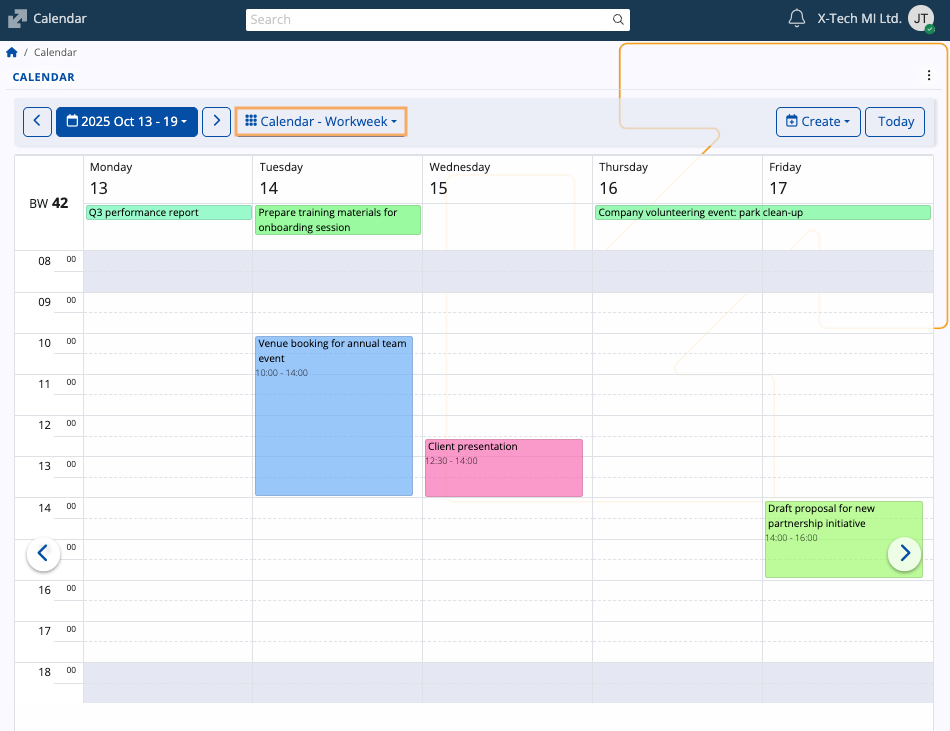Viewport: 950px width, 731px height.
Task: Click the search magnifier icon
Action: [618, 19]
